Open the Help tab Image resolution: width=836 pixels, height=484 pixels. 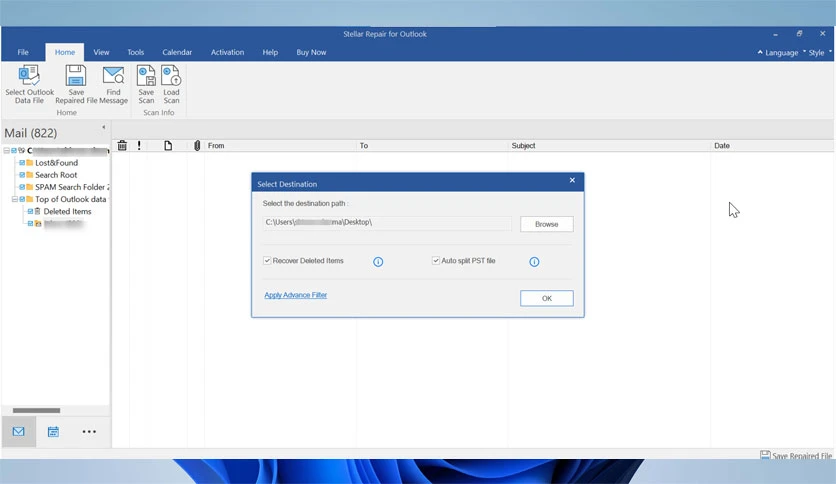click(x=270, y=52)
